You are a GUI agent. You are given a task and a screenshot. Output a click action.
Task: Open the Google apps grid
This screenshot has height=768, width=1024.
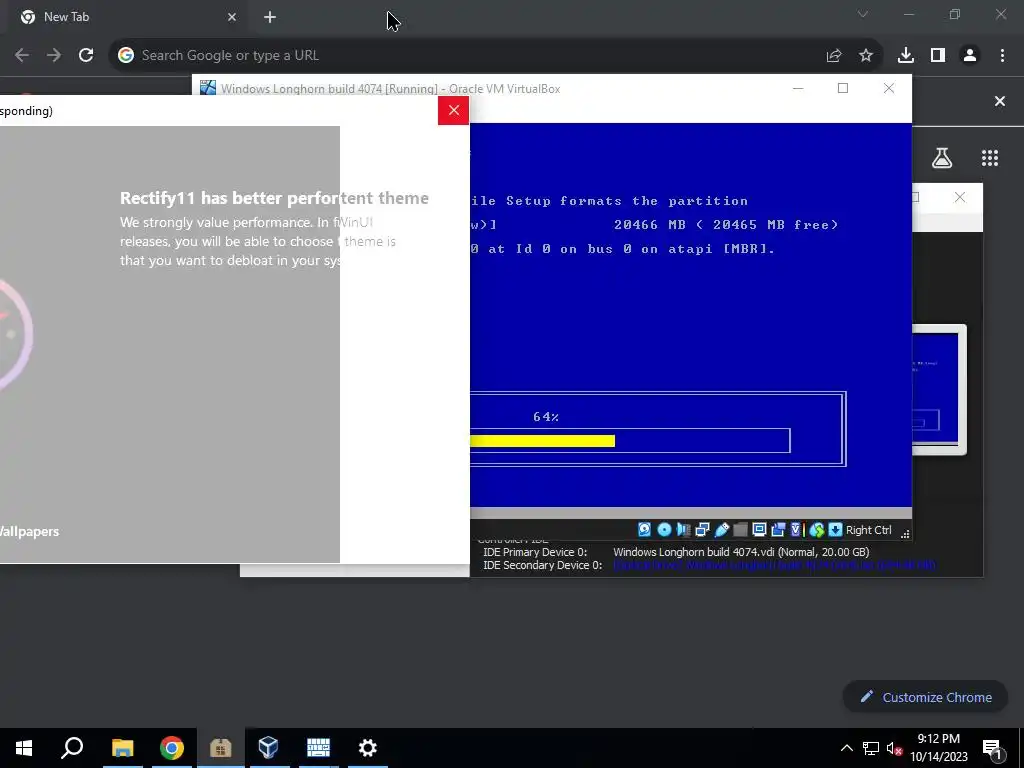point(990,157)
